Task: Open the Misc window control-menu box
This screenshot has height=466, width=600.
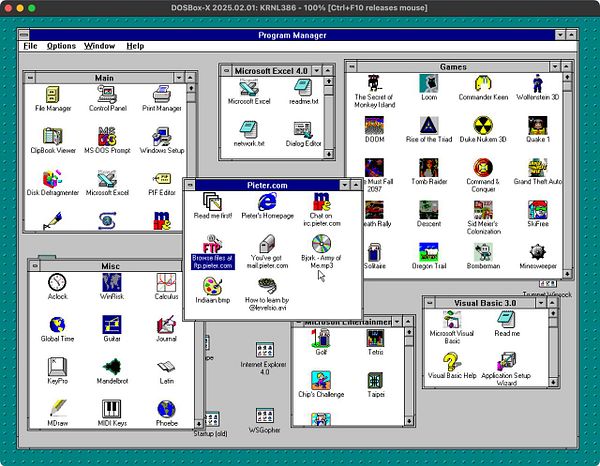Action: click(35, 266)
